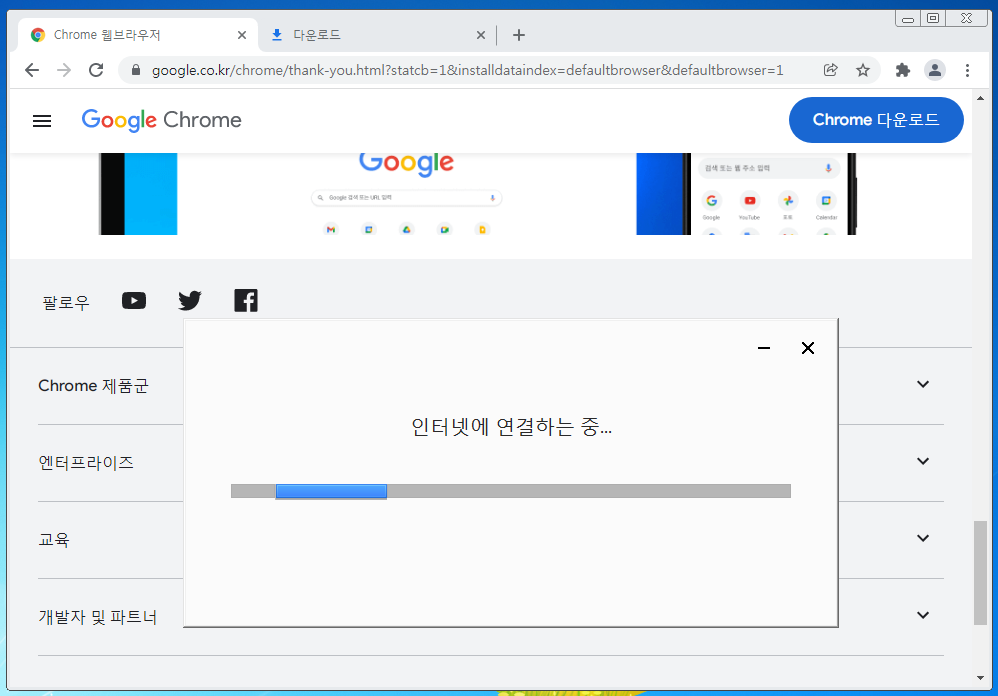The width and height of the screenshot is (998, 696).
Task: Click the scrollbar down arrow
Action: (980, 678)
